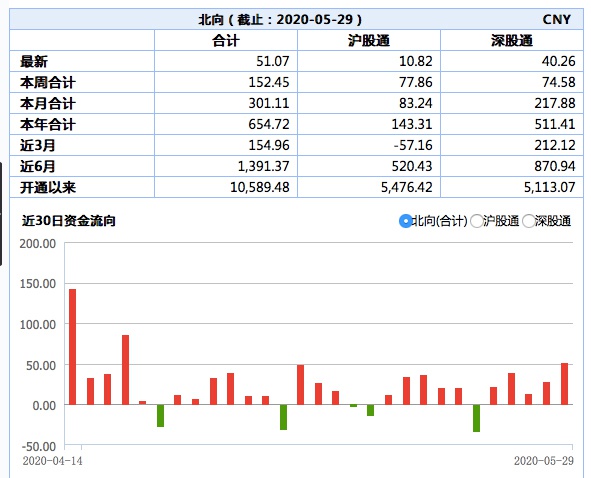Click the value 511.41
Screen dimensions: 591x478
click(x=555, y=124)
